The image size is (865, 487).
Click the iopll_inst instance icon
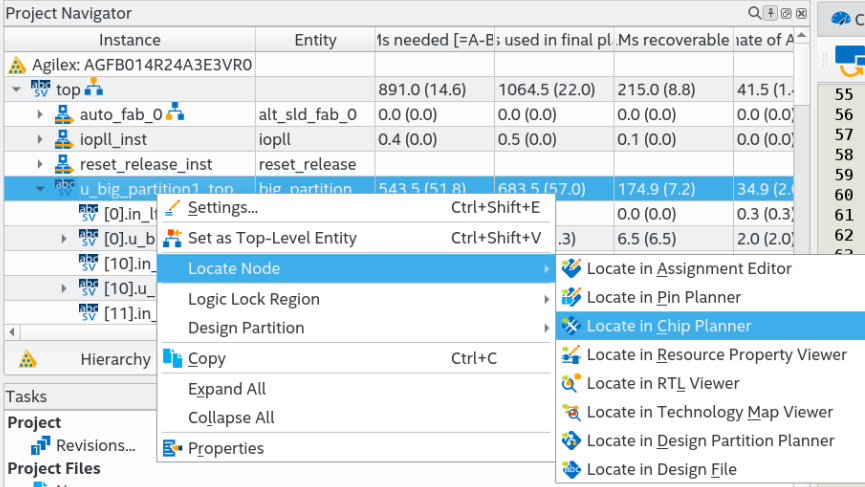pyautogui.click(x=64, y=139)
